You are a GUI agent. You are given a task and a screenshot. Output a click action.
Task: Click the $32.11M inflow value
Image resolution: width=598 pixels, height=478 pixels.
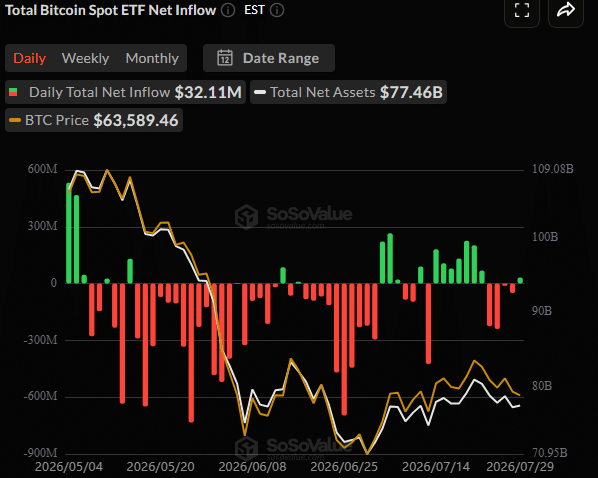(208, 92)
